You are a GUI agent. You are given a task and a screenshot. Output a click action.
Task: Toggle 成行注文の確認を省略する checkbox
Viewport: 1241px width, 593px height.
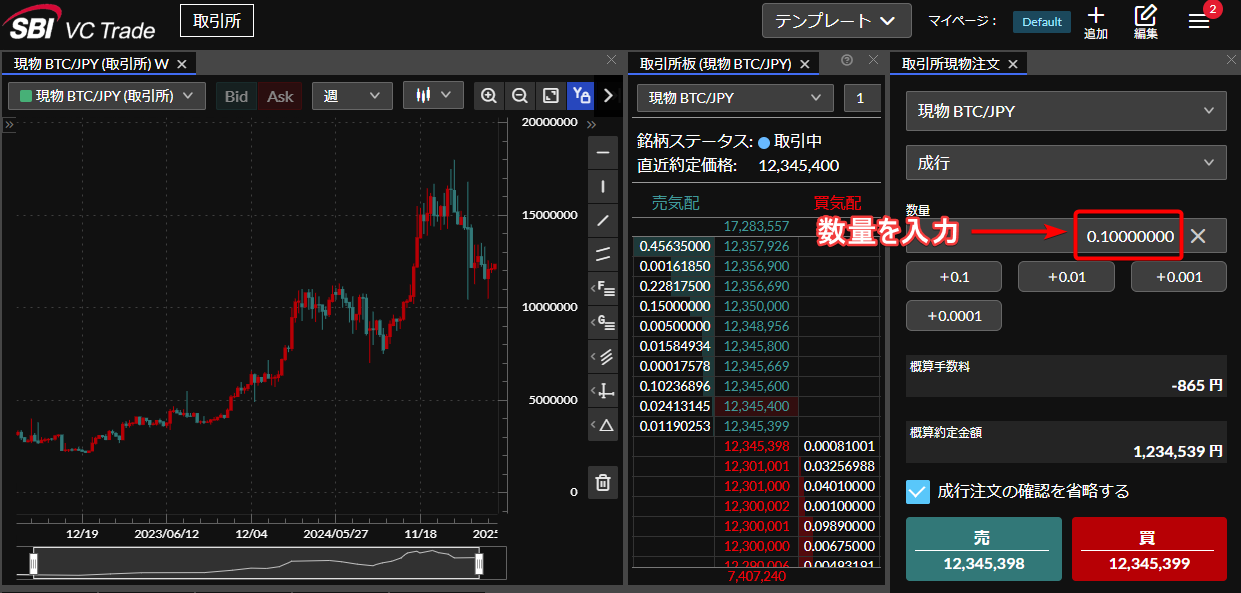tap(917, 491)
